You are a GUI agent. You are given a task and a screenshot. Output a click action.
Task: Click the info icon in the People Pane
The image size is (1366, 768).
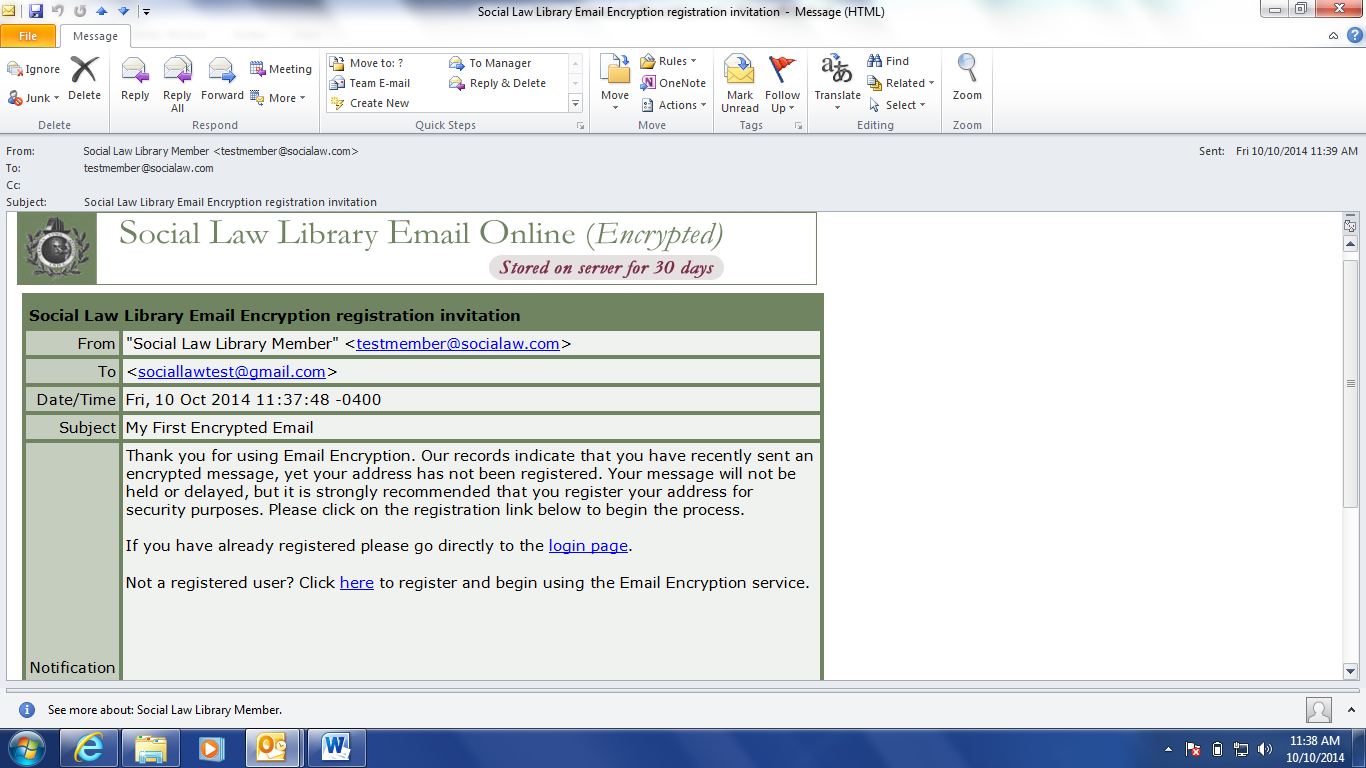(27, 709)
